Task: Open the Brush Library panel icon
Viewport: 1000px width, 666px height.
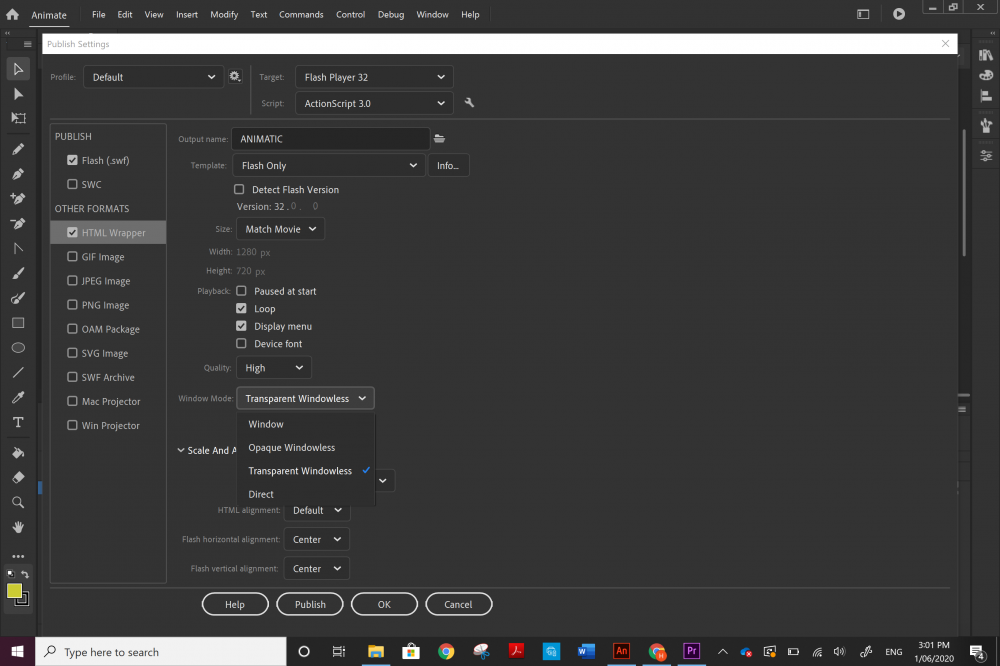Action: (986, 126)
